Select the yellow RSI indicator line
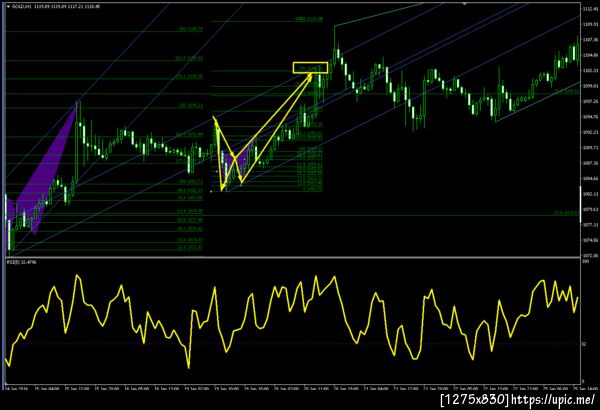The image size is (600, 410). click(291, 322)
